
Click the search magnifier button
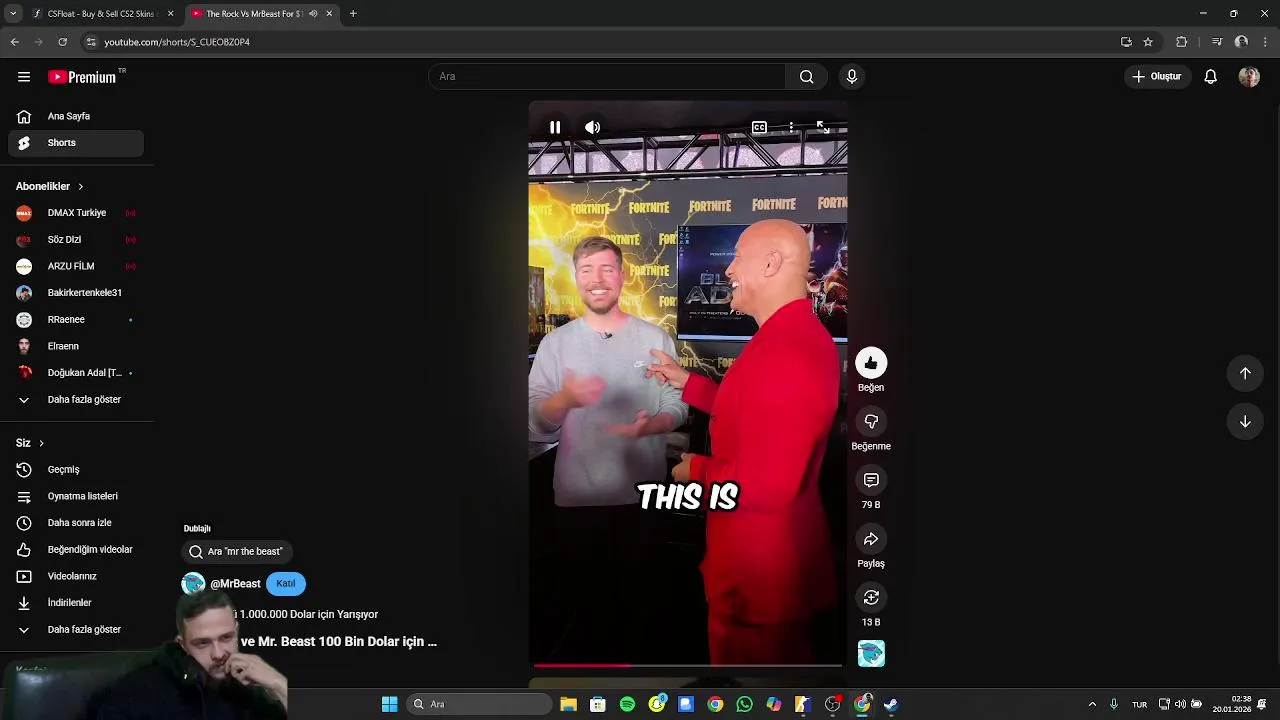[806, 77]
